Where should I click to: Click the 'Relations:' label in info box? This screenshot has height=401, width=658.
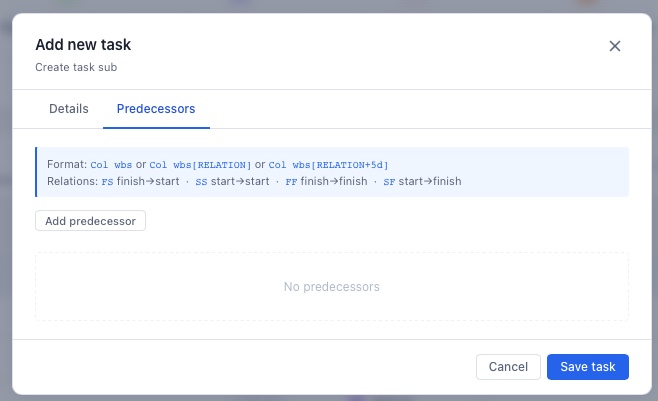72,182
